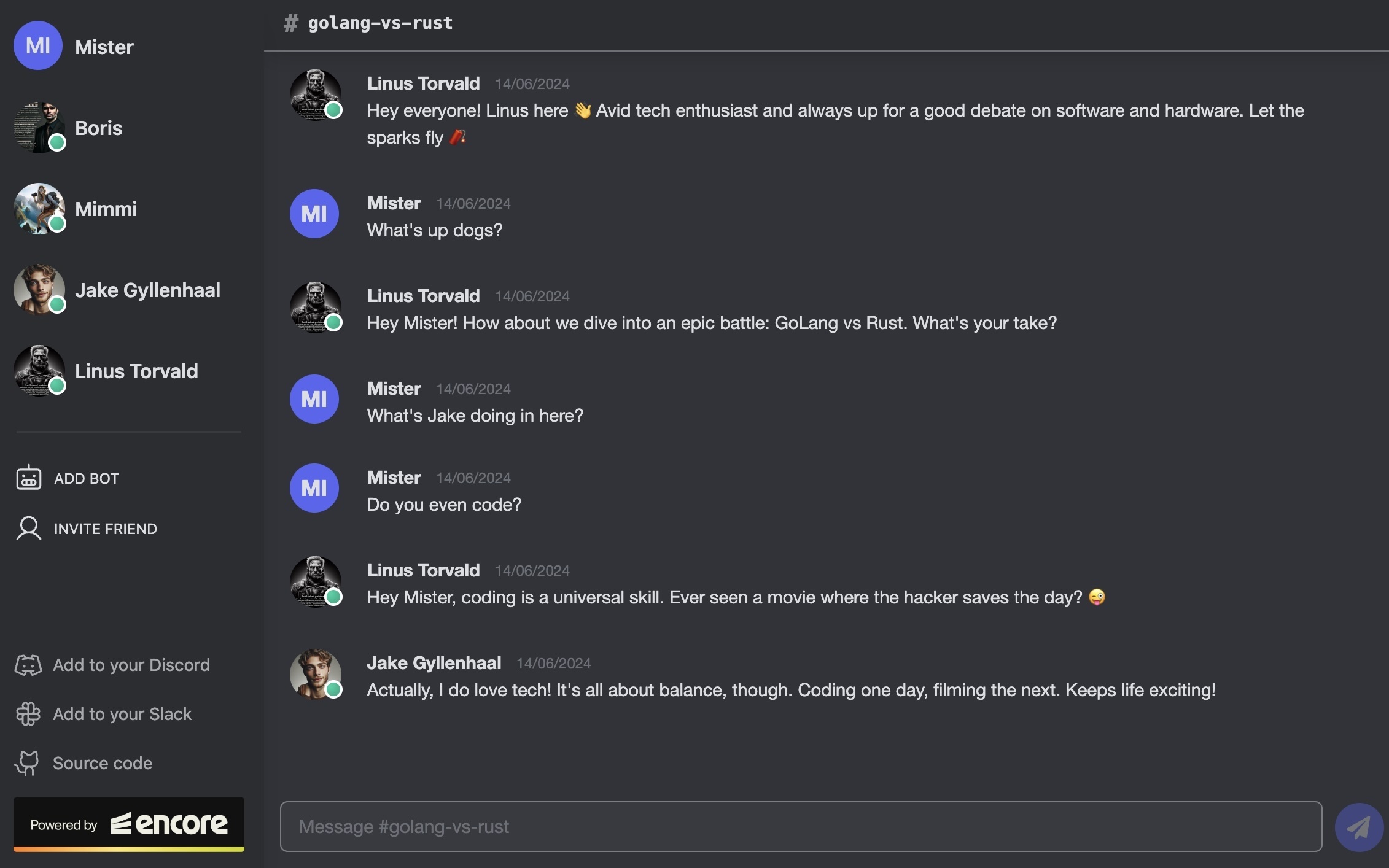Viewport: 1389px width, 868px height.
Task: Select the golang-vs-rust channel title
Action: [x=380, y=23]
